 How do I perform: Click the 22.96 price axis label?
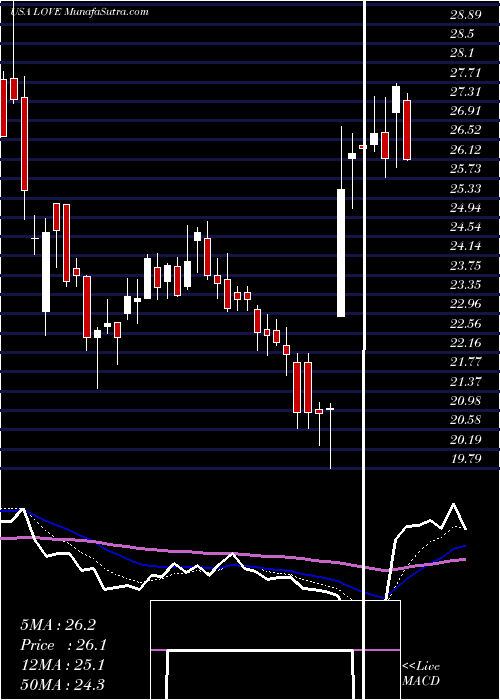pos(466,304)
